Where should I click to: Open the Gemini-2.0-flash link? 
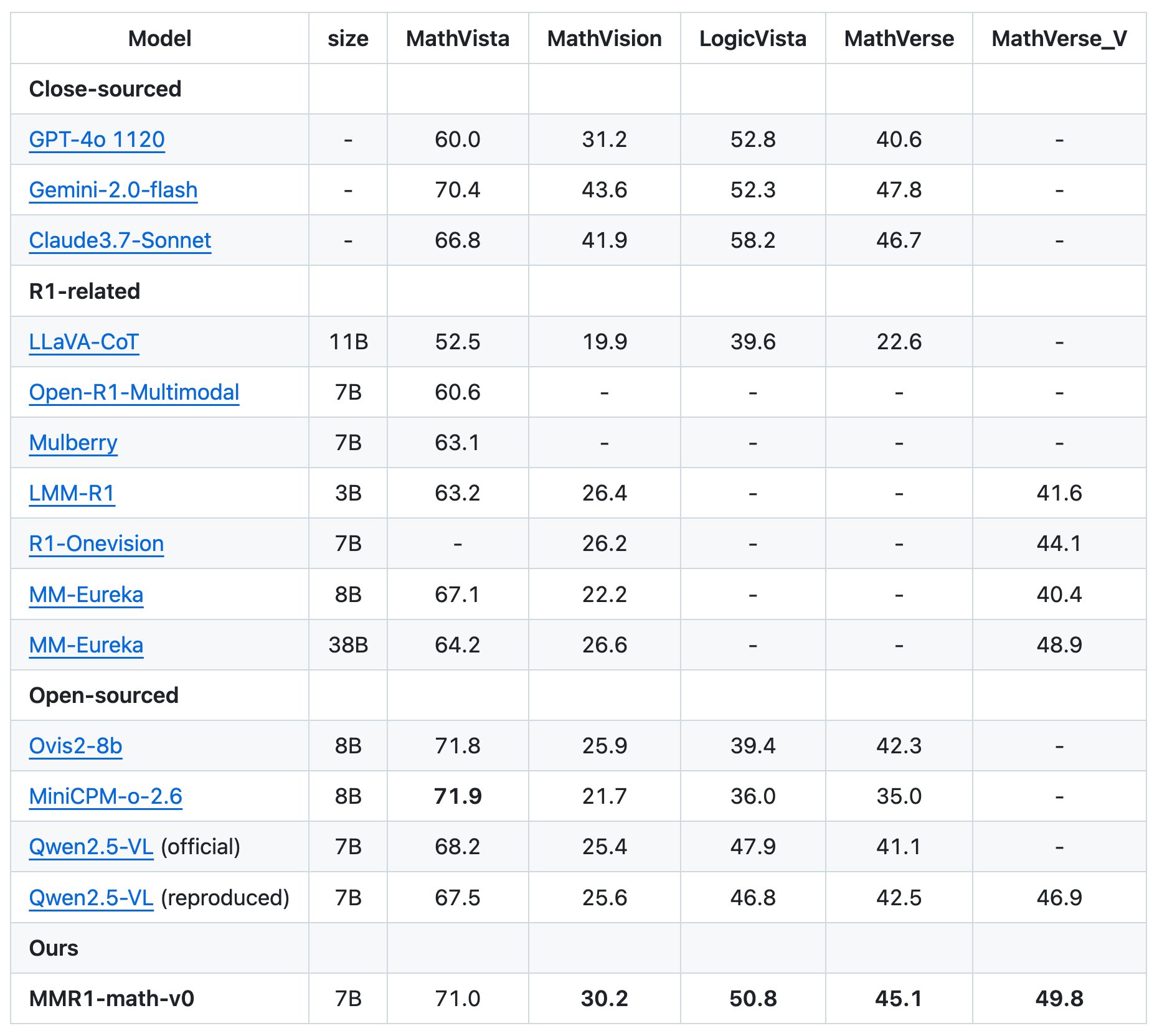click(x=114, y=190)
